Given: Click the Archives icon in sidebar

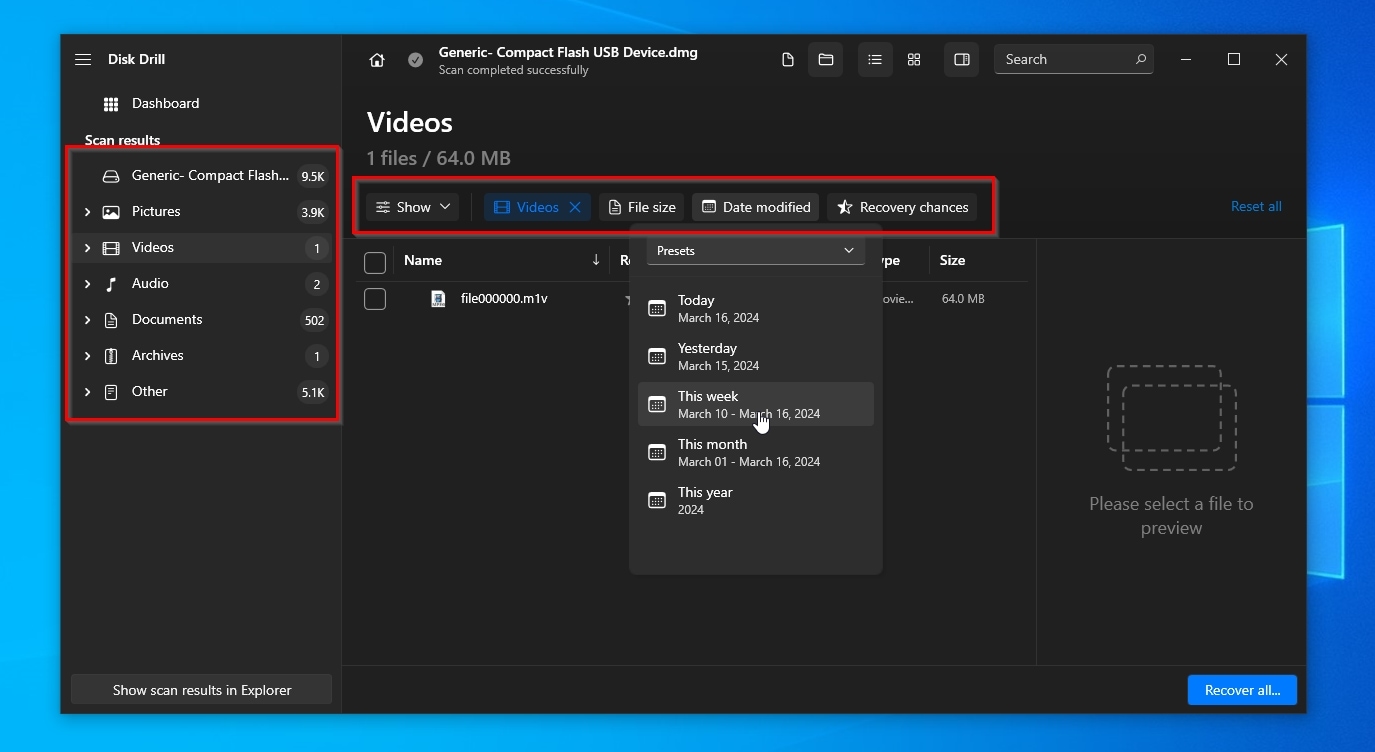Looking at the screenshot, I should (x=111, y=356).
